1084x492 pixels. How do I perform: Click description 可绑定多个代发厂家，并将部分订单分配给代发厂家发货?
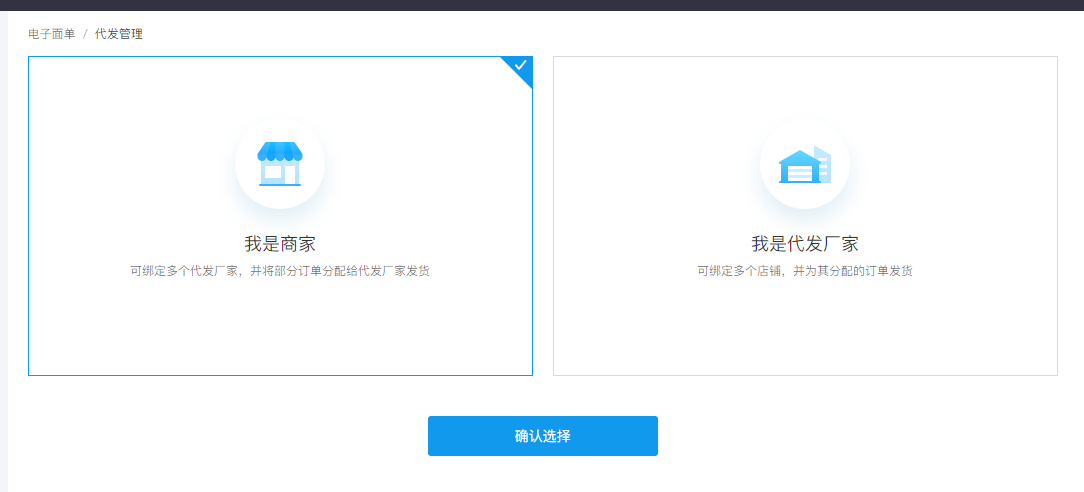coord(280,271)
